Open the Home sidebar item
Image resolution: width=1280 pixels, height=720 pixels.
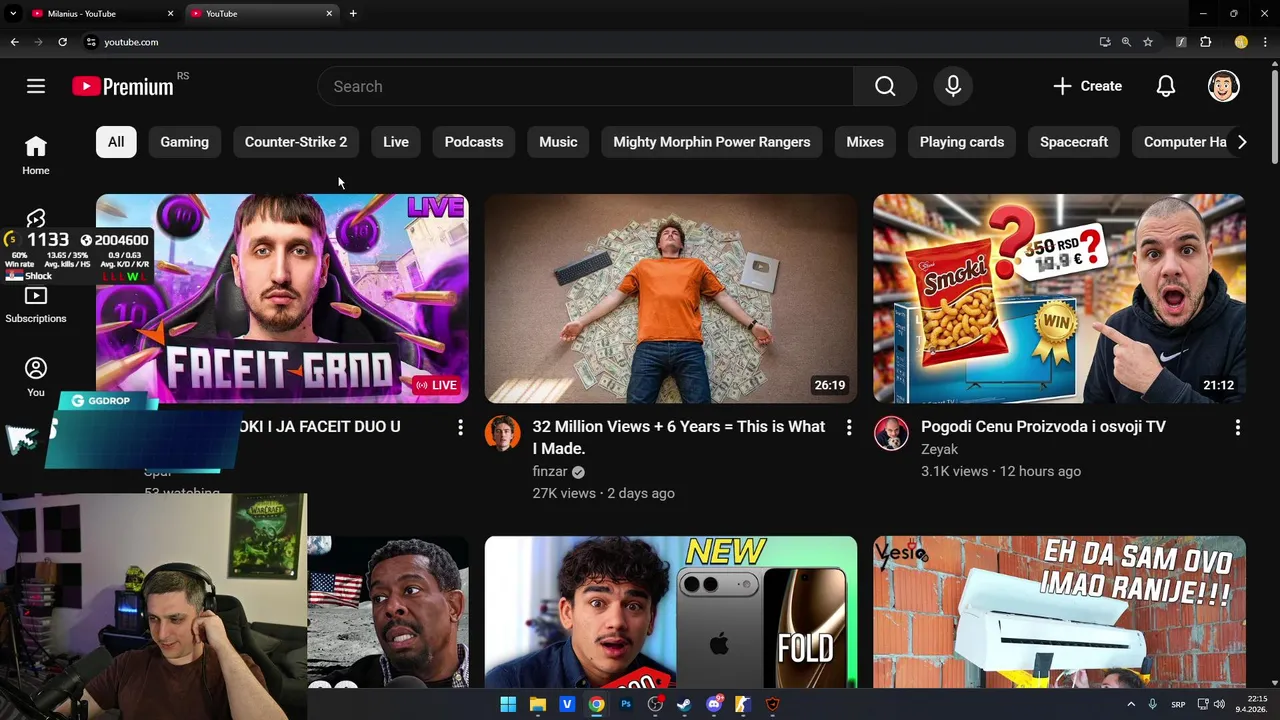point(36,155)
